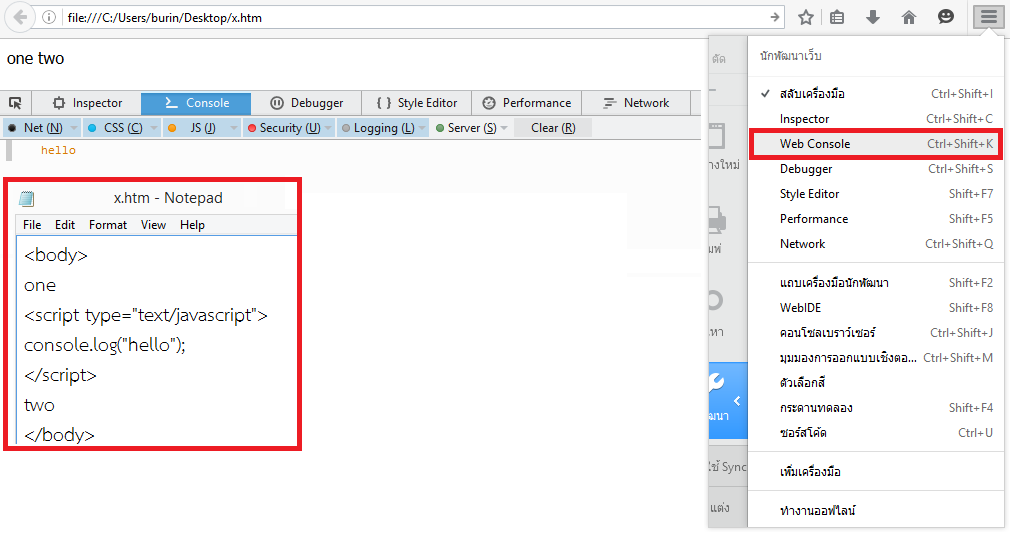
Task: Open the downloads arrow icon
Action: click(873, 17)
